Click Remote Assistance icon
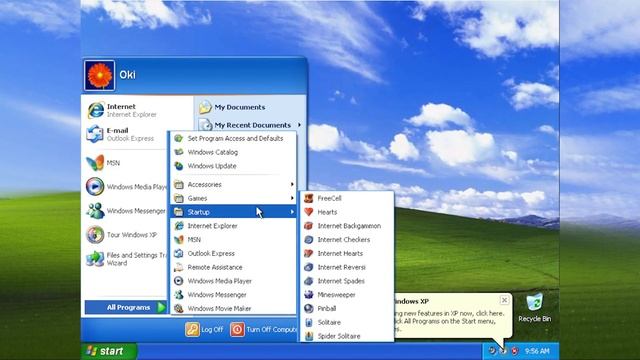Viewport: 640px width, 360px height. pyautogui.click(x=178, y=267)
